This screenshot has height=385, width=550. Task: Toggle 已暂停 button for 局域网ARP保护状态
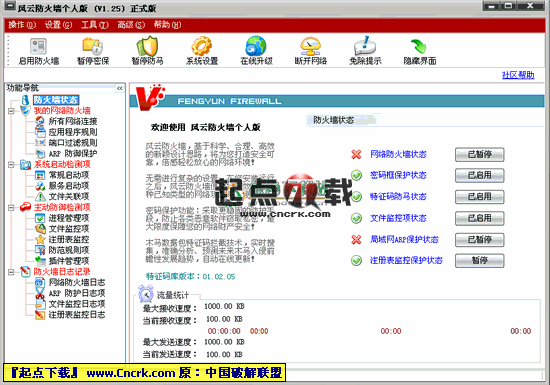pos(479,240)
